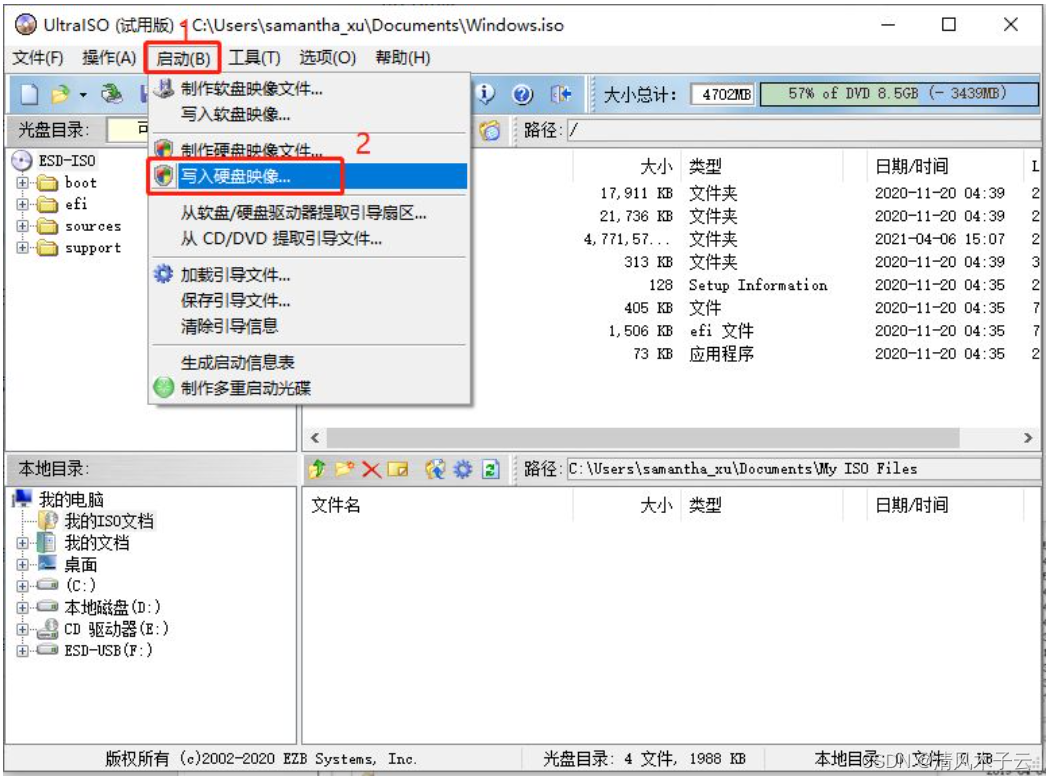Click the Exit door toolbar icon

[x=560, y=94]
